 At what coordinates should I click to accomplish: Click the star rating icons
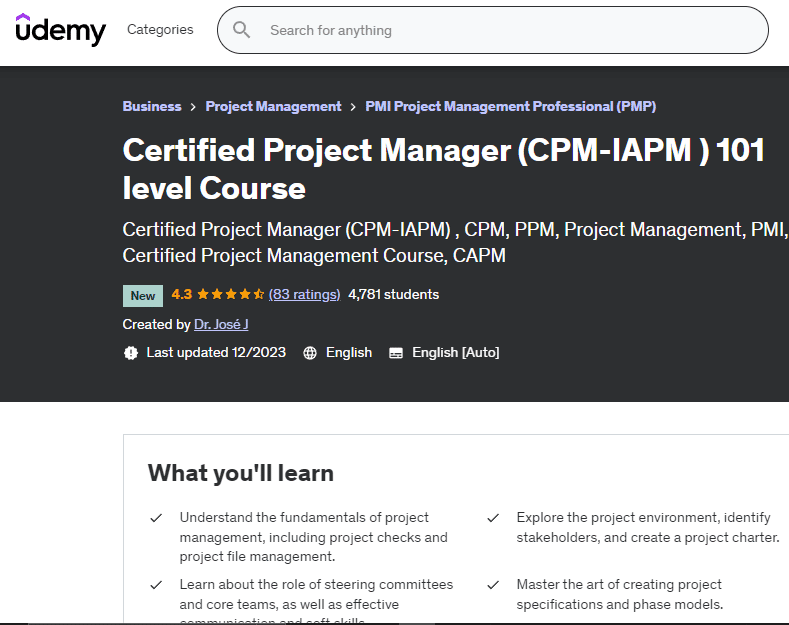coord(231,295)
